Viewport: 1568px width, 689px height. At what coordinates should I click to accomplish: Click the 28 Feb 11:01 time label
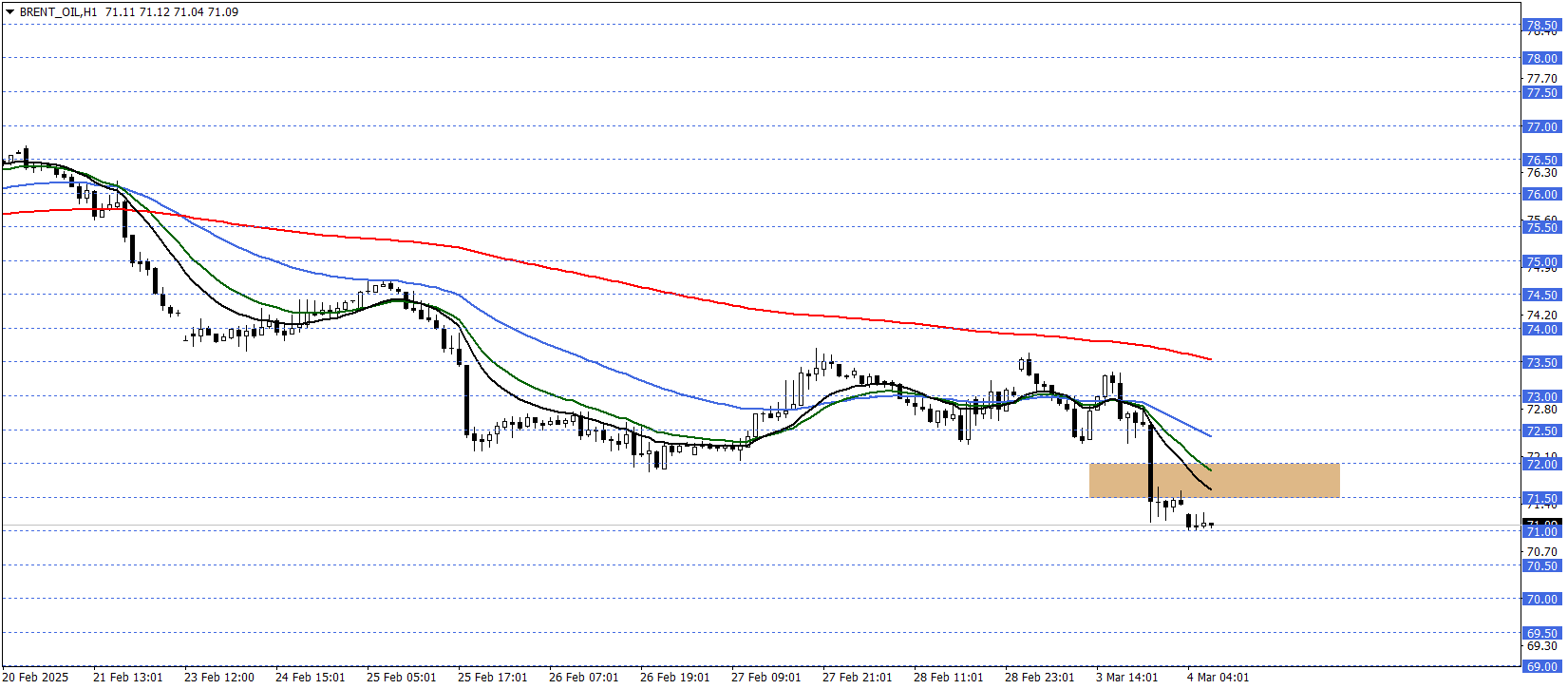[949, 678]
